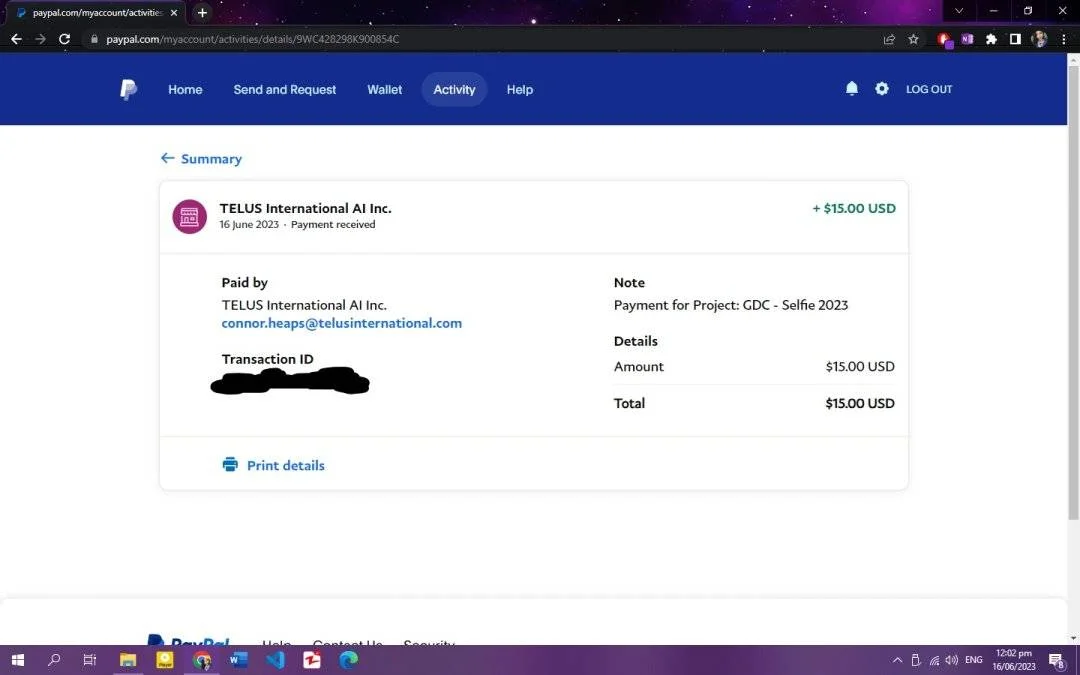
Task: Switch to the paypal.com browser tab
Action: coord(96,12)
